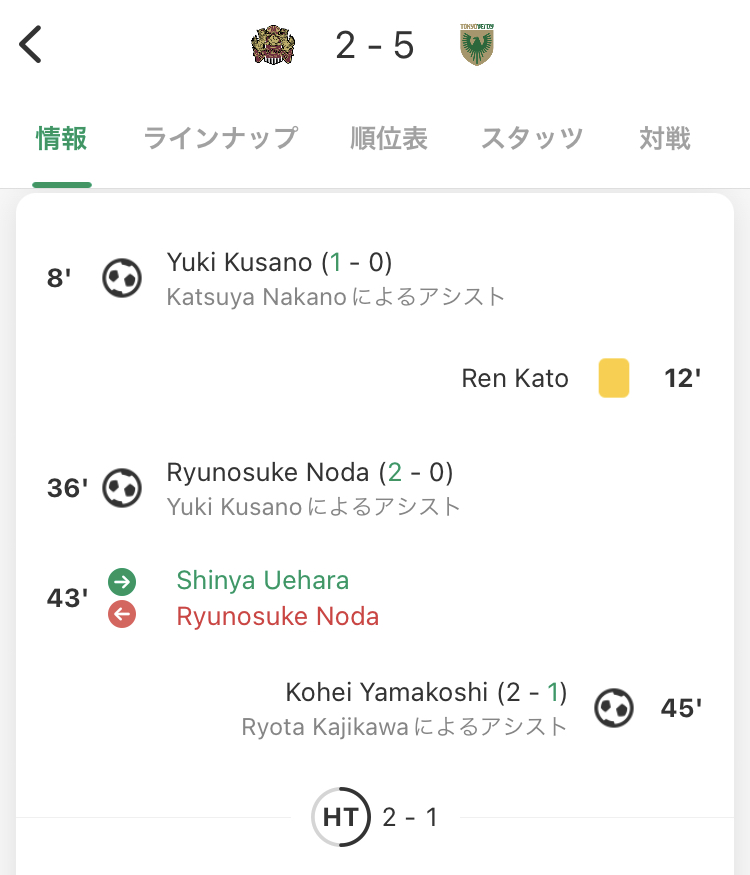This screenshot has height=875, width=750.
Task: Tap the 36' goal ball icon
Action: coord(122,487)
